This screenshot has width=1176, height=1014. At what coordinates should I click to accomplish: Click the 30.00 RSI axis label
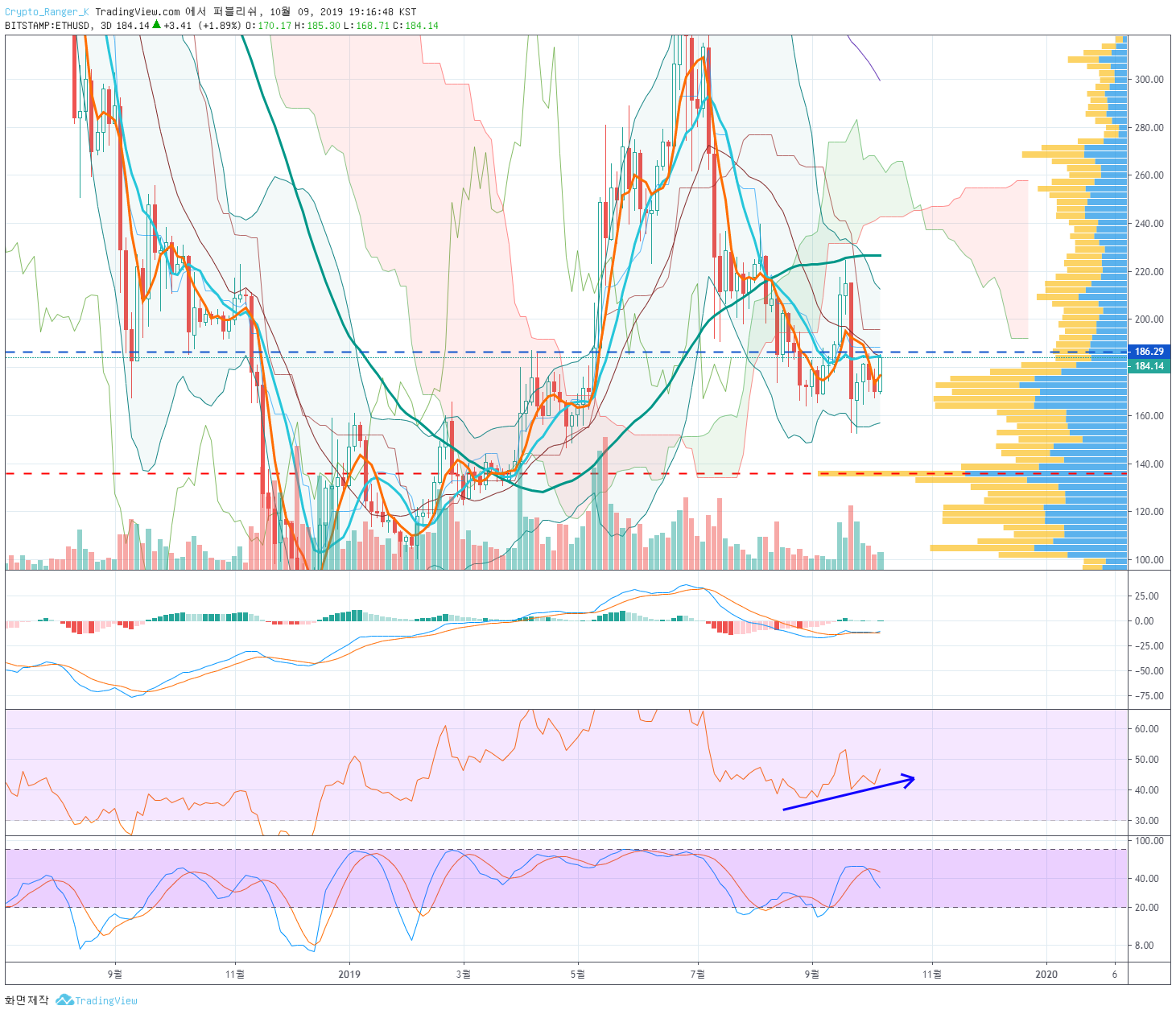1147,821
